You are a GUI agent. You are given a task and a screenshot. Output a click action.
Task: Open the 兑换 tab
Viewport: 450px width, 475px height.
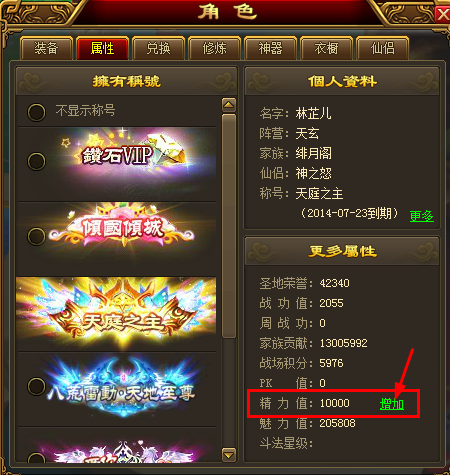point(158,48)
